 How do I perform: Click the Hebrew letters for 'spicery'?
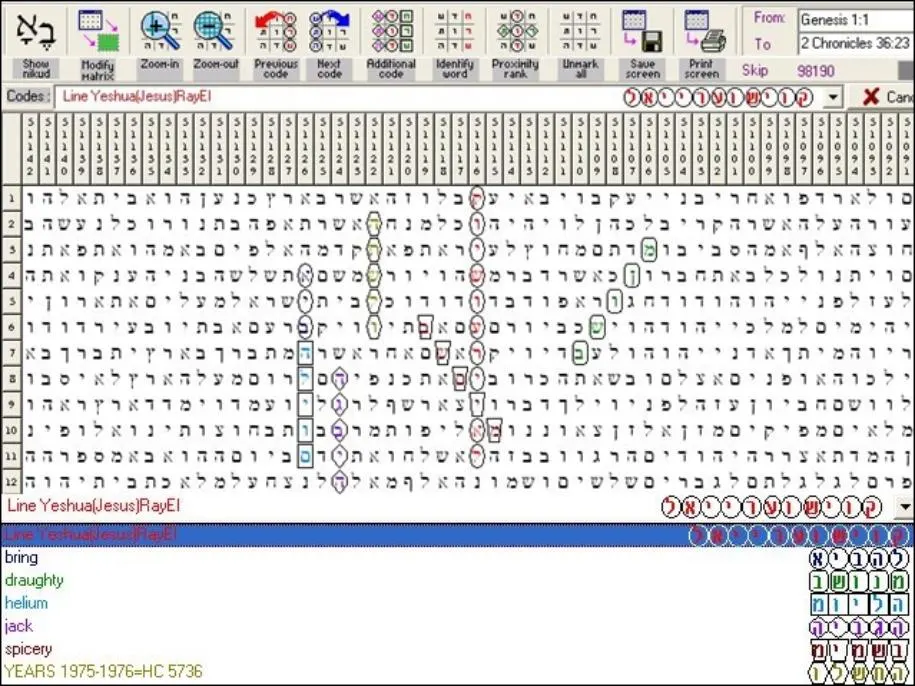858,650
